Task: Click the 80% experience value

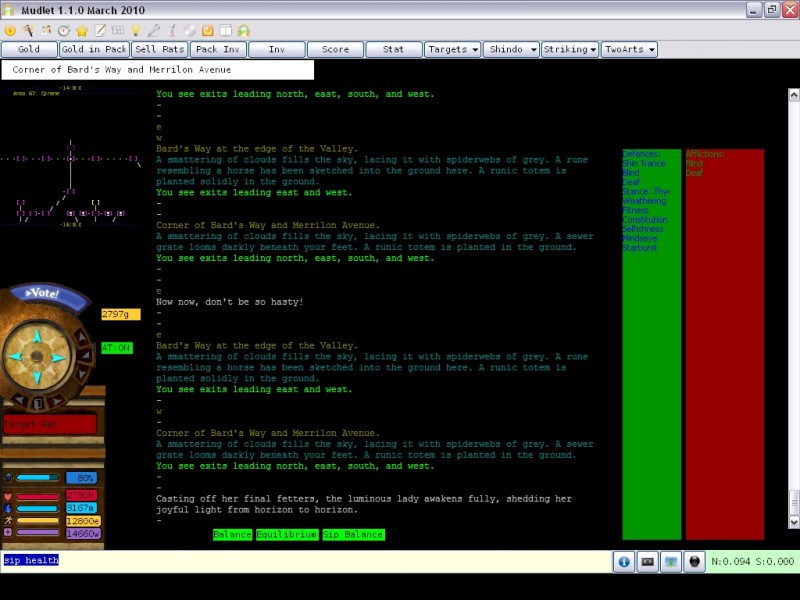Action: point(82,478)
